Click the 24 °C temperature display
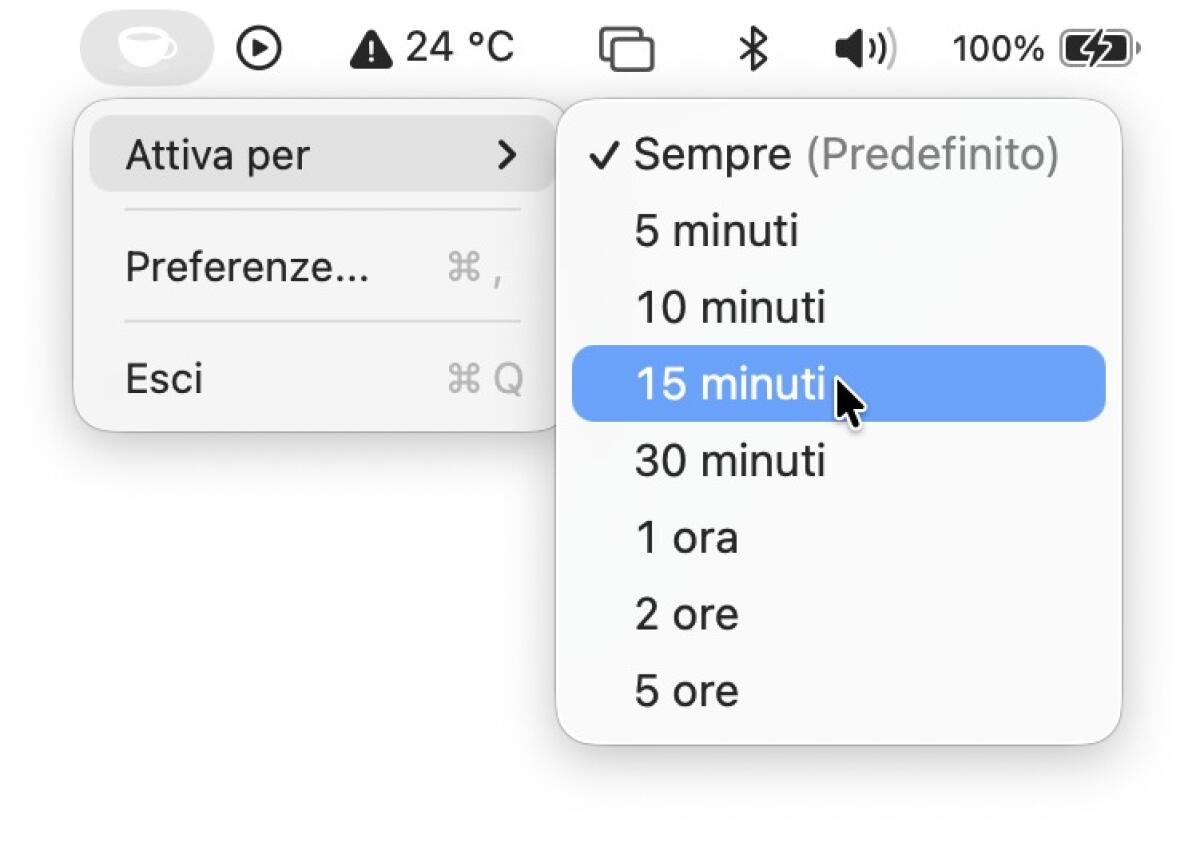1200x842 pixels. click(458, 46)
